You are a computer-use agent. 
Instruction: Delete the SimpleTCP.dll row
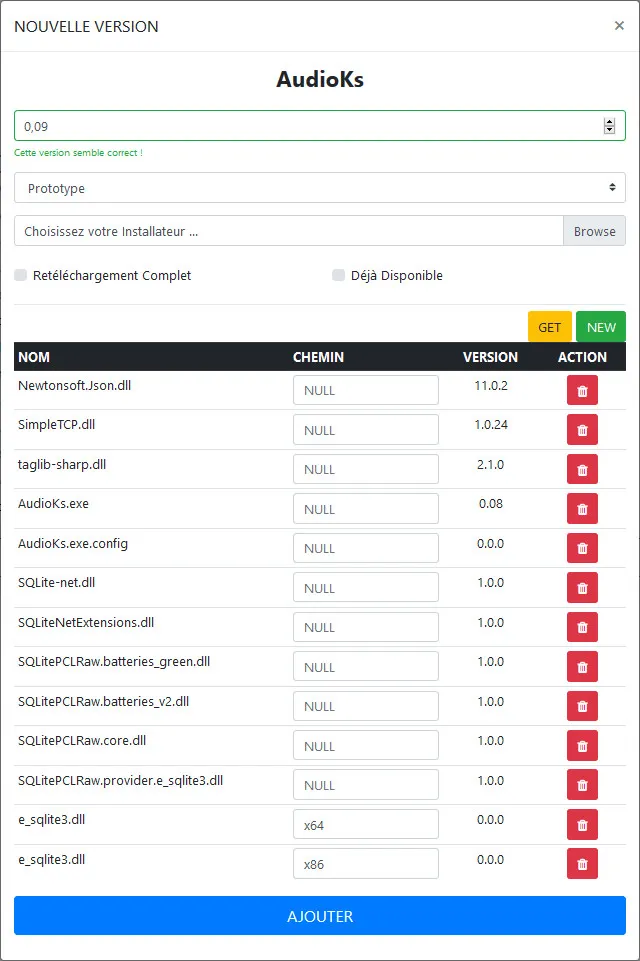point(582,429)
